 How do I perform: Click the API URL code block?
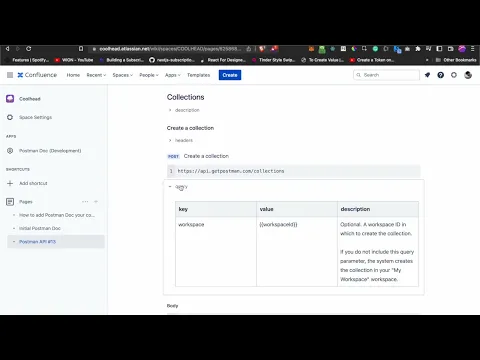294,171
